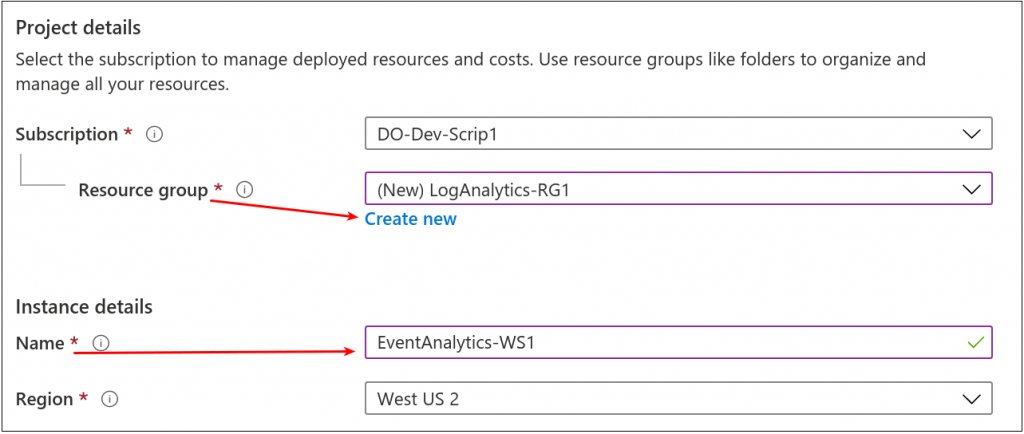Click the subscription description paragraph text
This screenshot has width=1024, height=434.
pos(470,72)
